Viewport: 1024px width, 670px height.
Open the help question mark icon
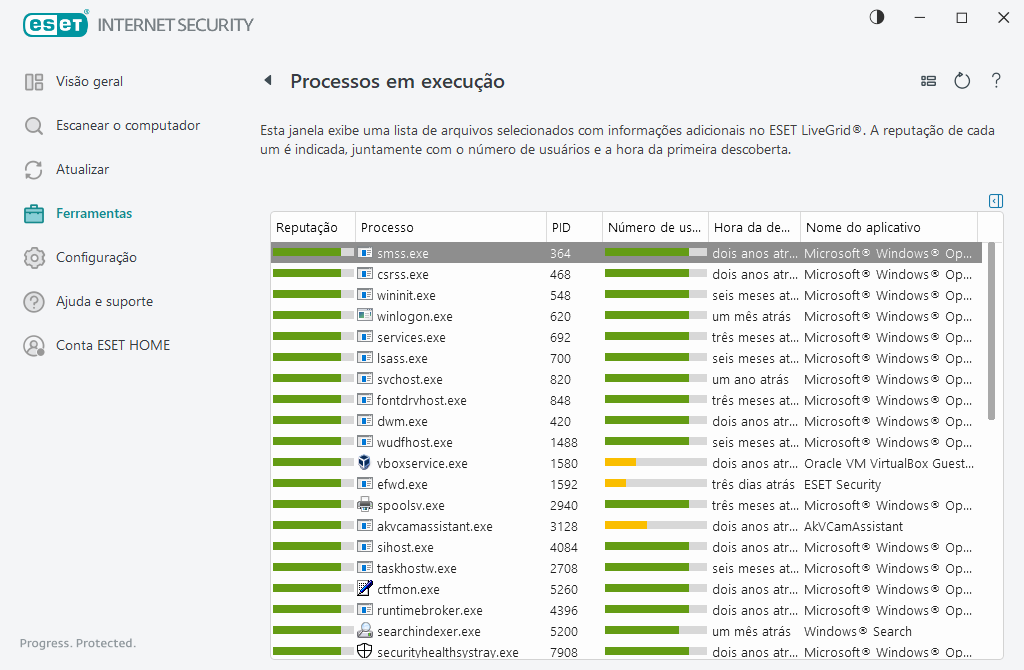coord(996,81)
